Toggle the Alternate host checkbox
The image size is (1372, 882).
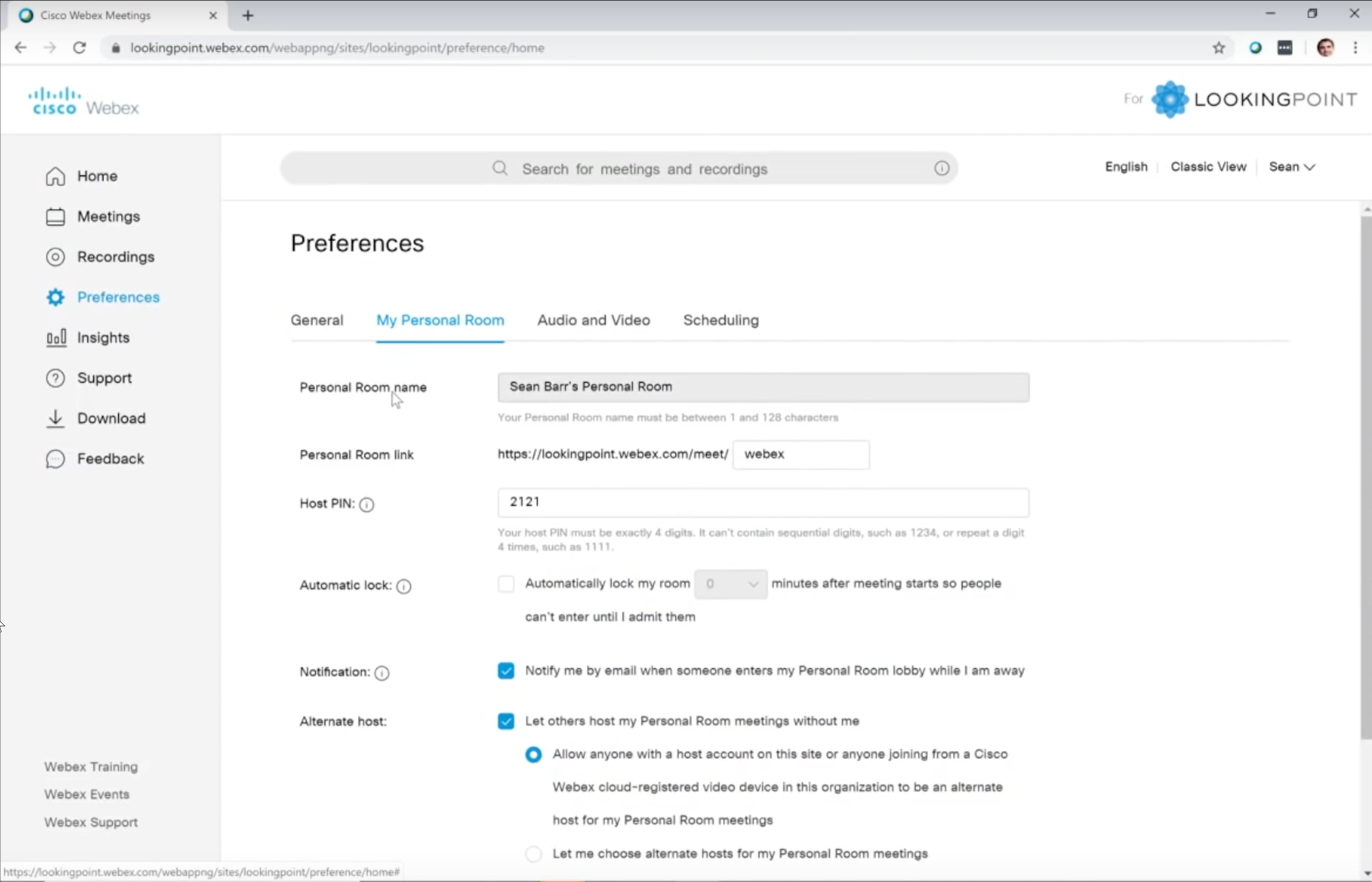pos(506,720)
